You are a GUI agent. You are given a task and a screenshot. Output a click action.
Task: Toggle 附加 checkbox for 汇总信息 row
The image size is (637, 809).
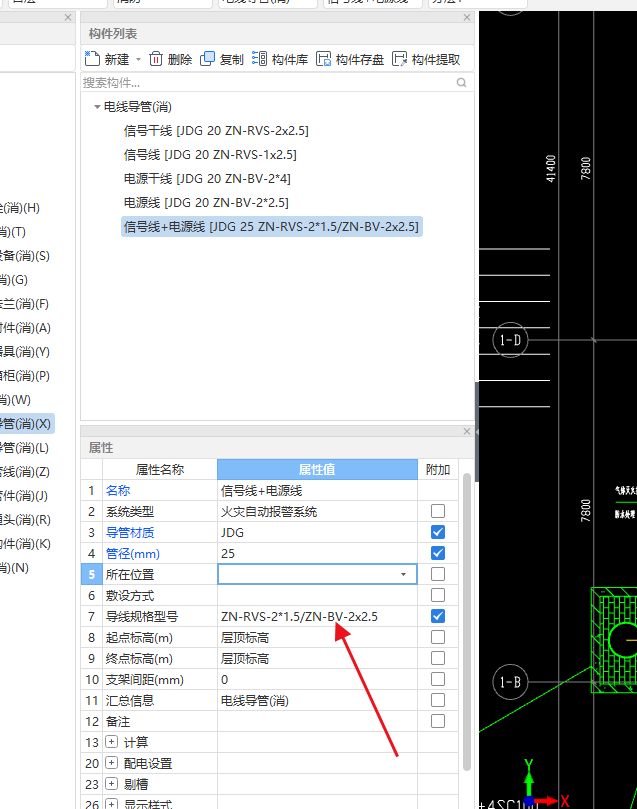coord(438,700)
